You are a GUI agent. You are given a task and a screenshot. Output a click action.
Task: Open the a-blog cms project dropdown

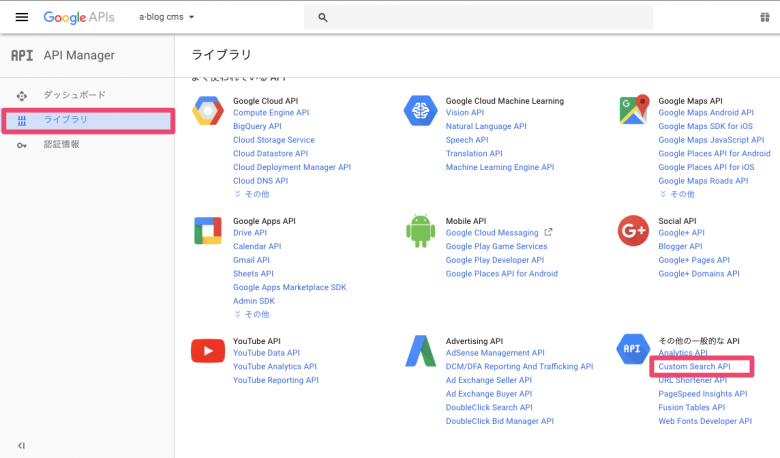(167, 17)
